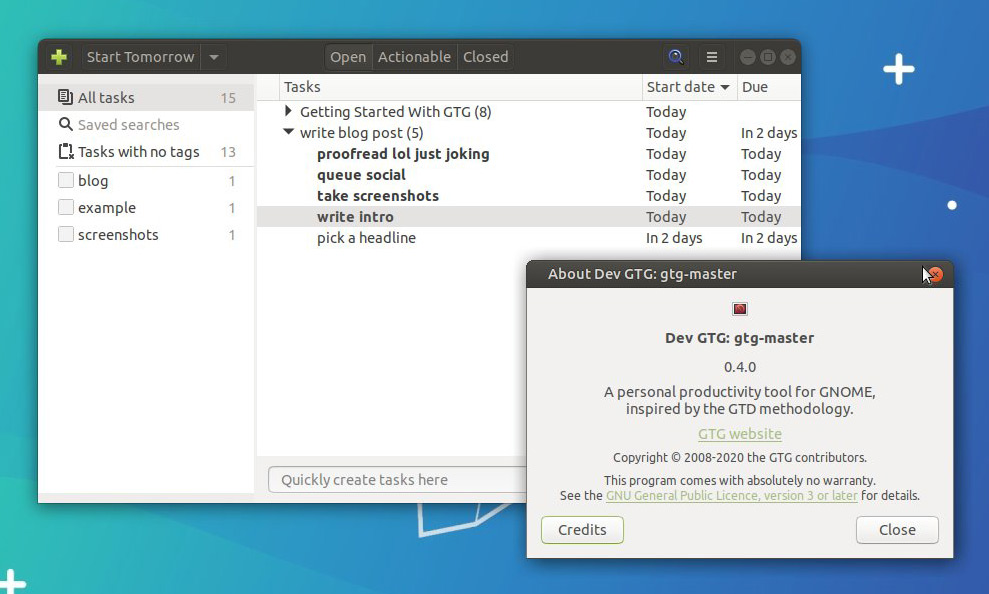Select the write blog post (5) row
Screen dimensions: 989x594
pos(529,132)
